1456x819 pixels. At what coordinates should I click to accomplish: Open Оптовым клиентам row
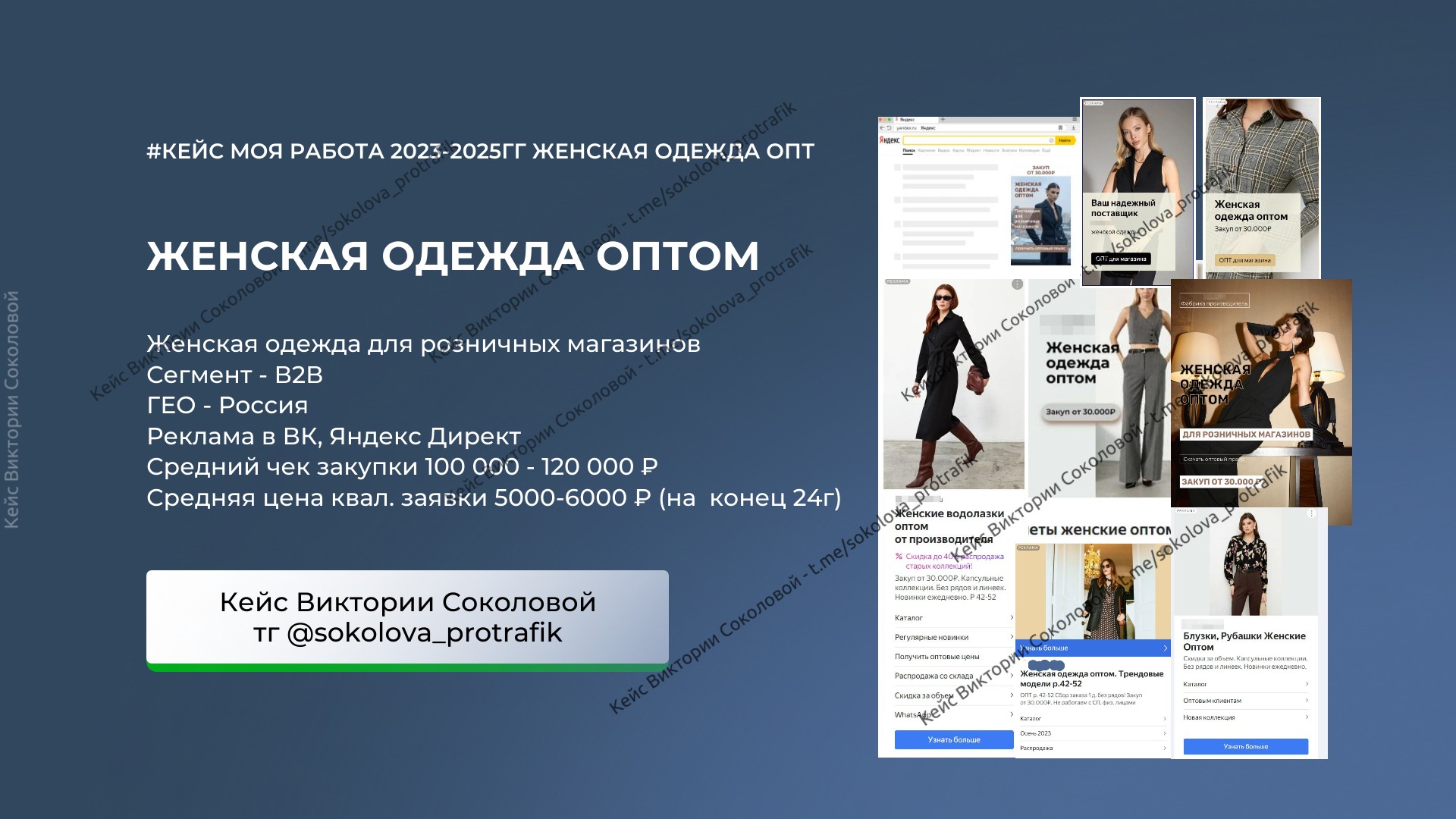click(x=1246, y=701)
